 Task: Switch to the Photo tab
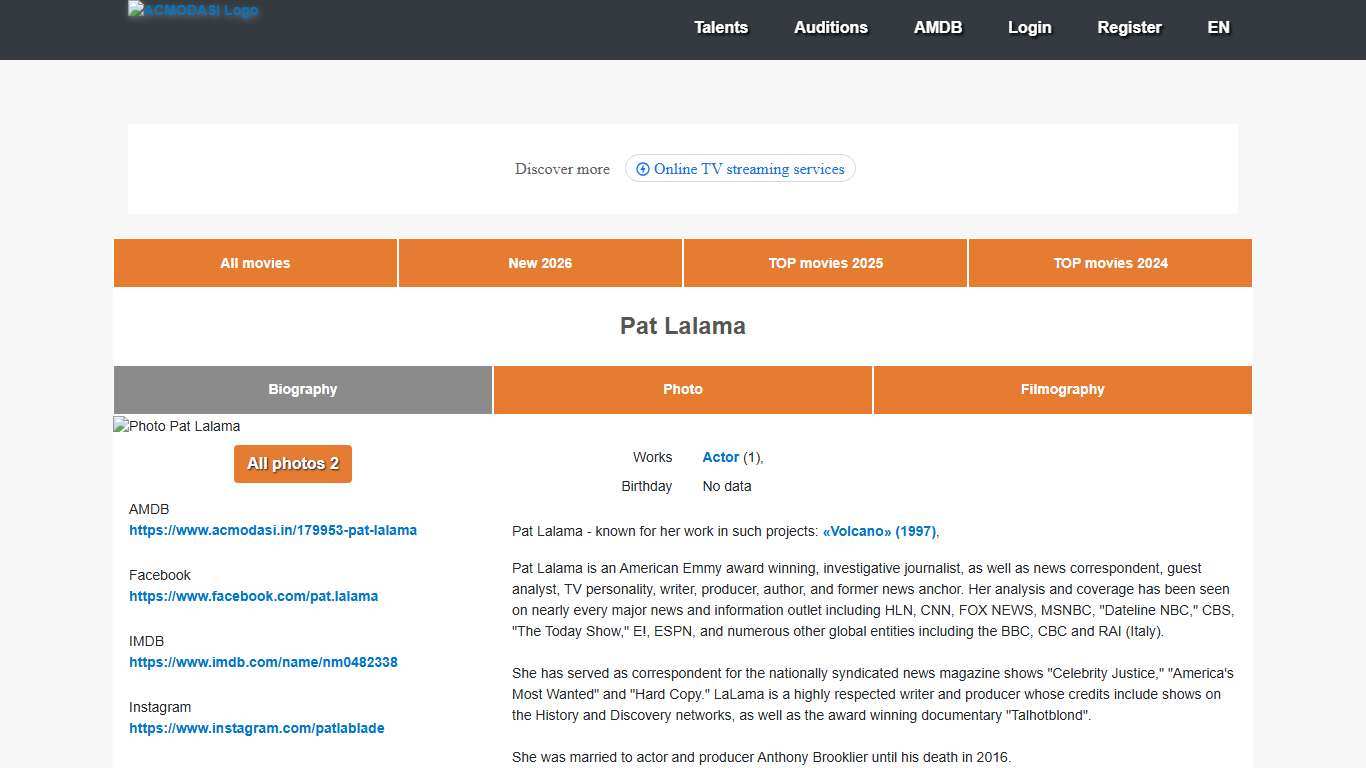tap(683, 389)
